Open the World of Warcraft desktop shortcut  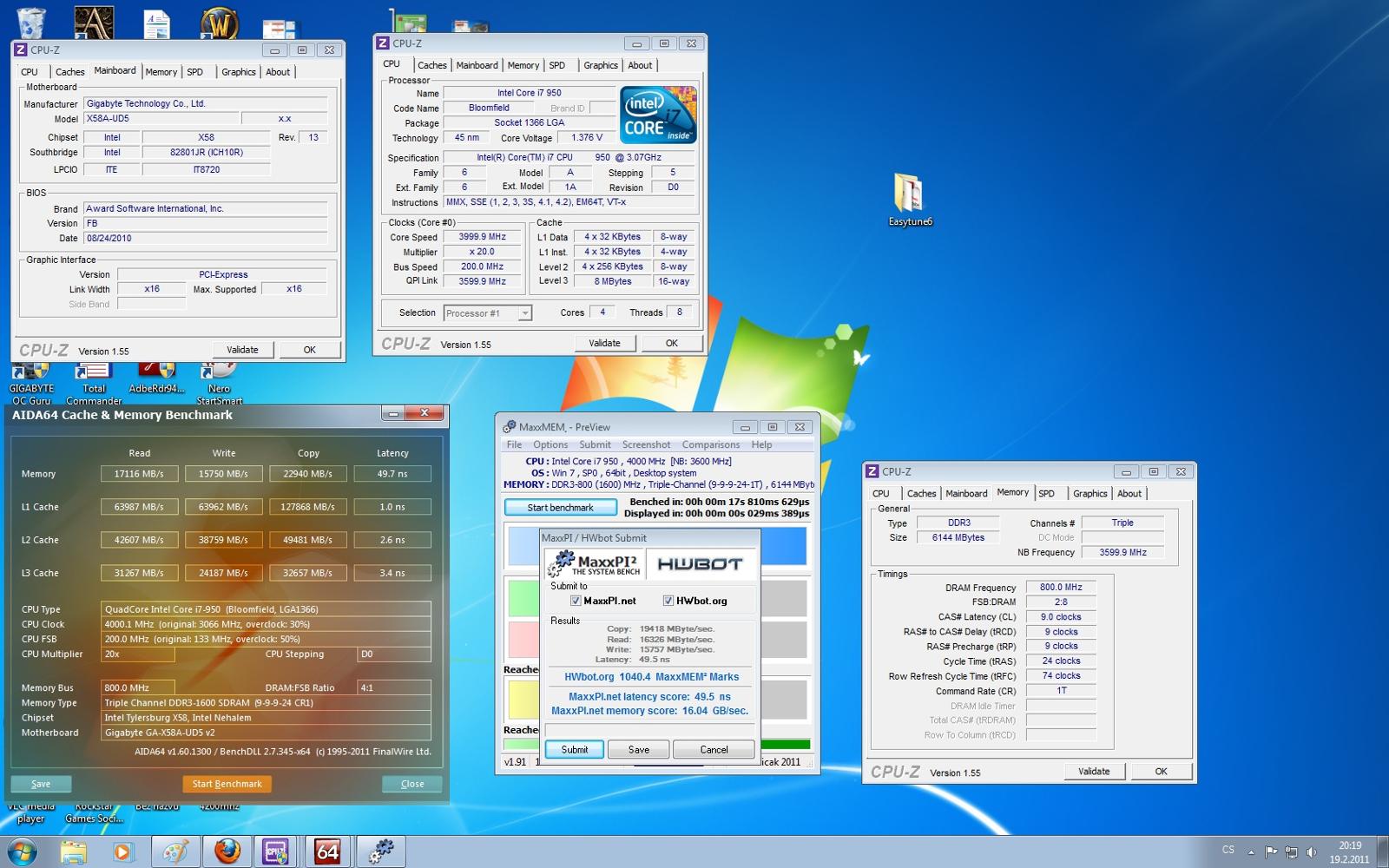point(219,23)
